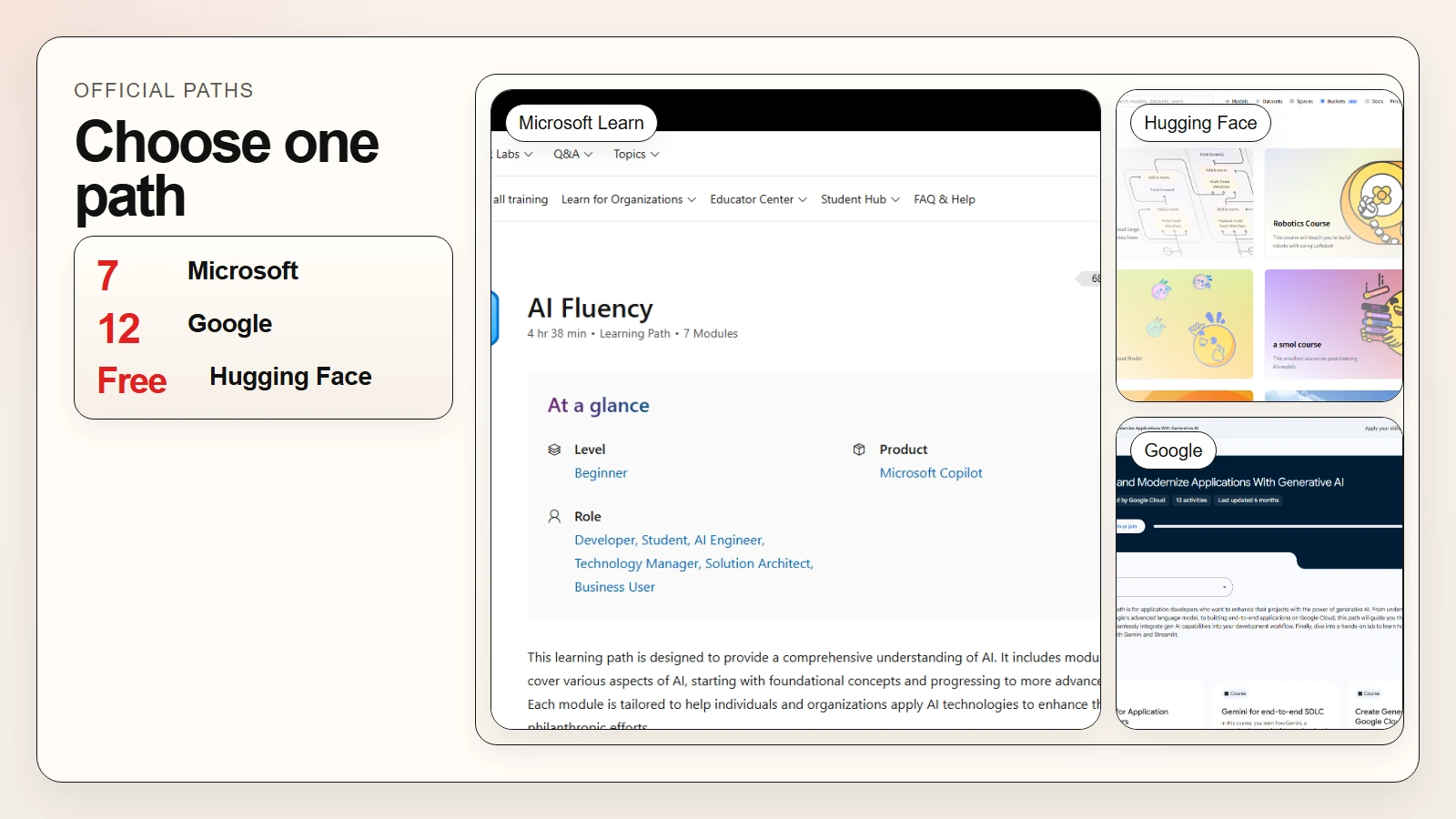Click the Hugging Face search field
This screenshot has height=819, width=1456.
point(1165,101)
